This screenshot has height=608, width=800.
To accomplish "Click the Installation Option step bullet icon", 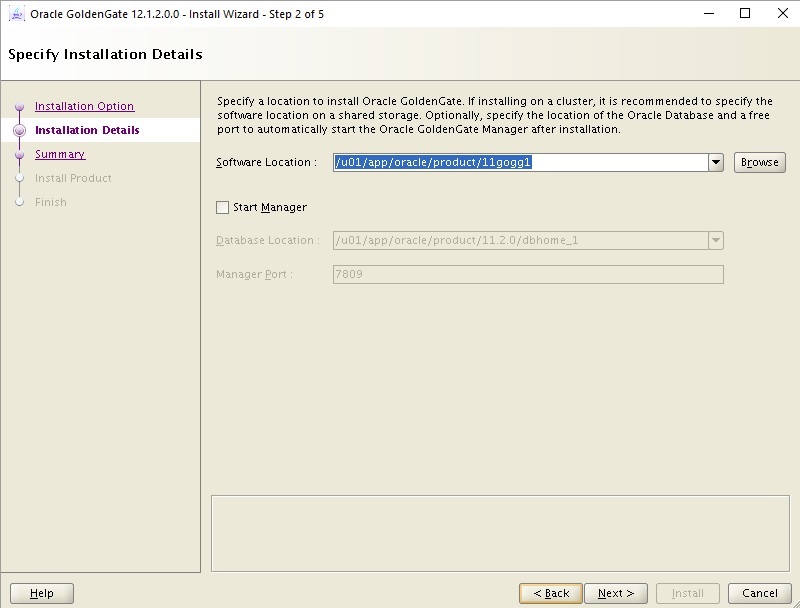I will [x=19, y=107].
